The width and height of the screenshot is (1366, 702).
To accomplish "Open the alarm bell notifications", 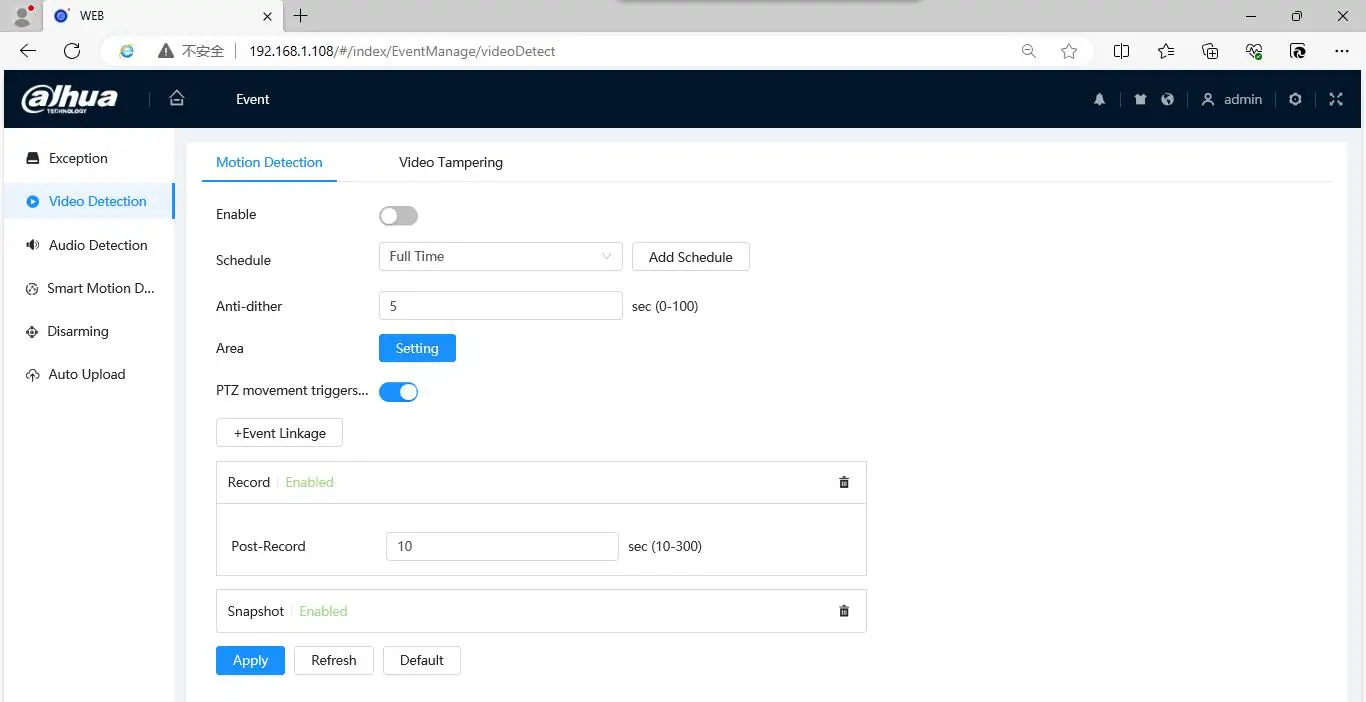I will (1099, 99).
